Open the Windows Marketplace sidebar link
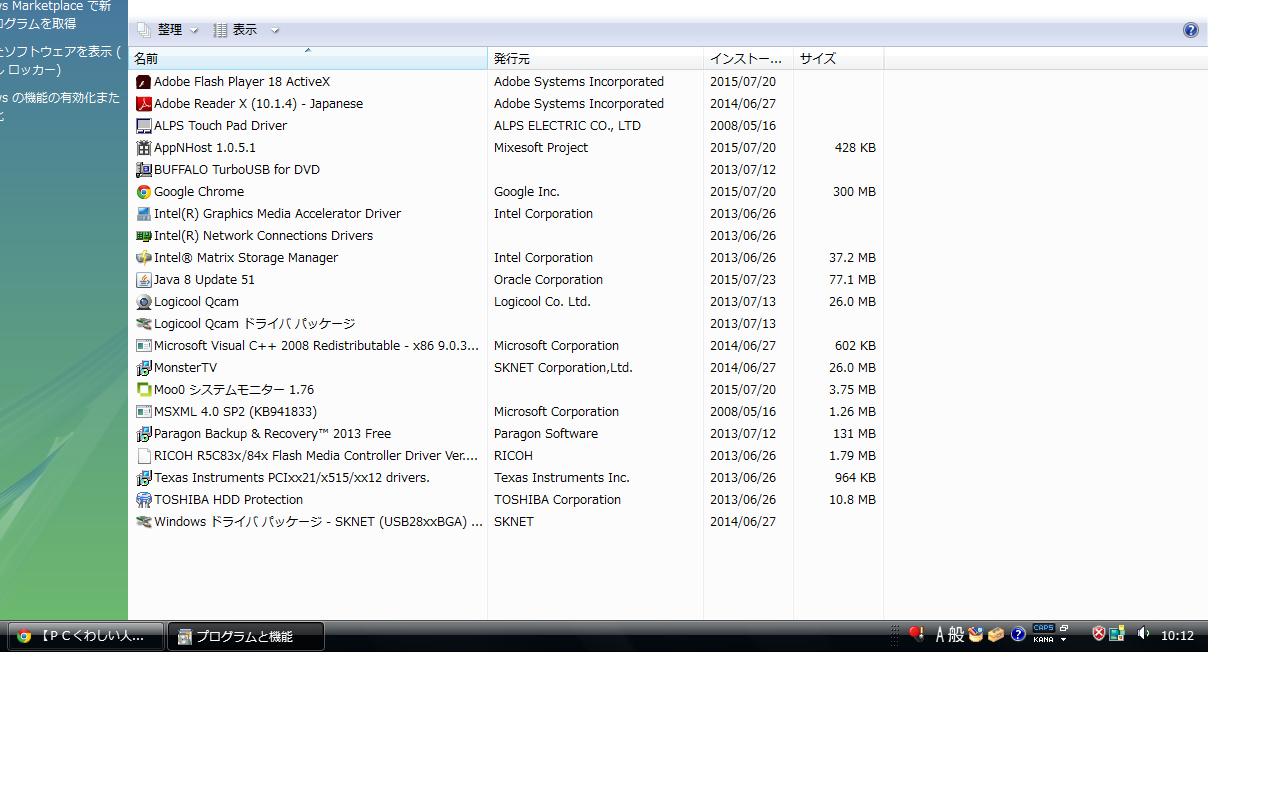 coord(55,15)
